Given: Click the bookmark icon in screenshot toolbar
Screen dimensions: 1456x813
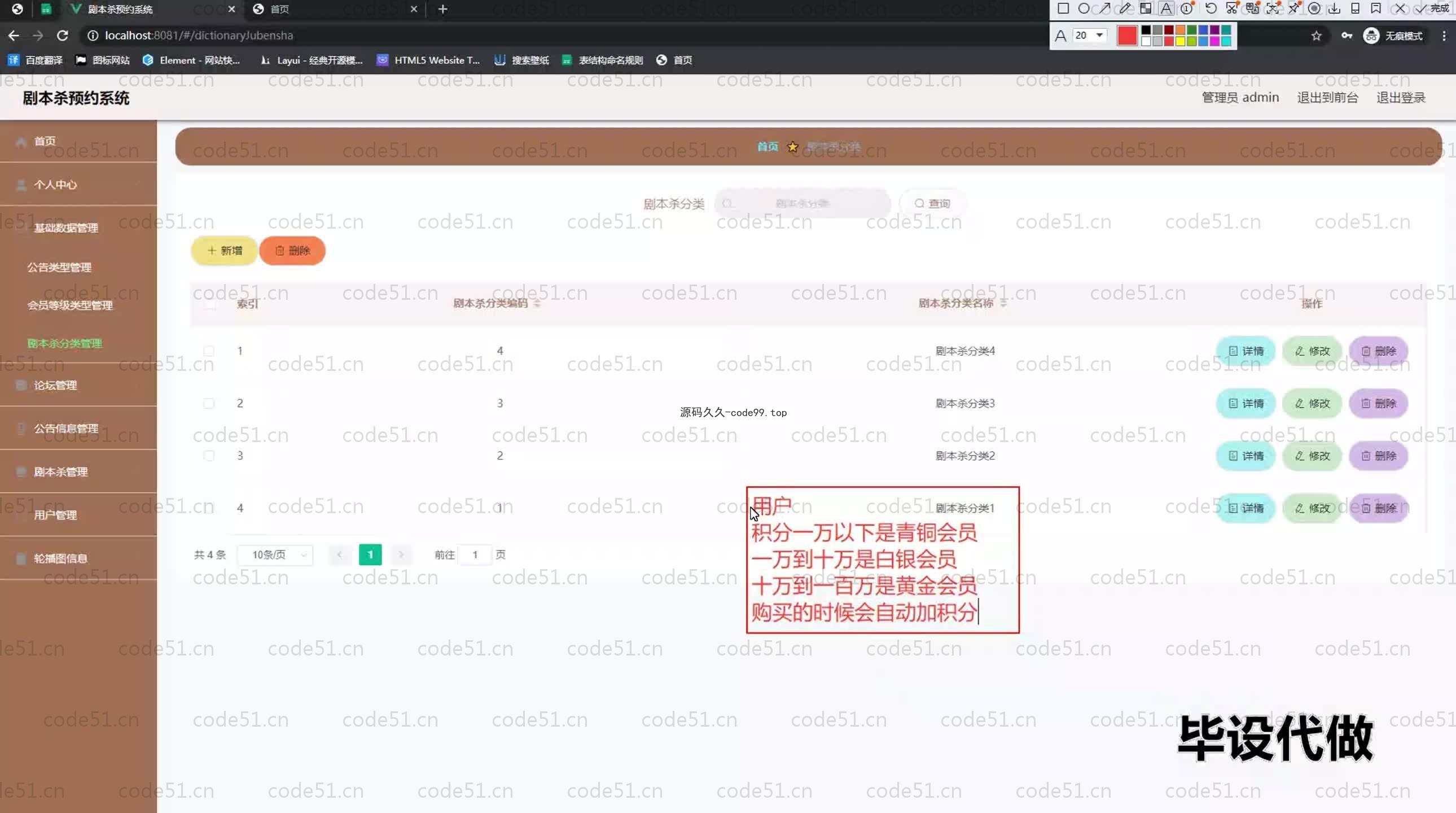Looking at the screenshot, I should pyautogui.click(x=1376, y=8).
